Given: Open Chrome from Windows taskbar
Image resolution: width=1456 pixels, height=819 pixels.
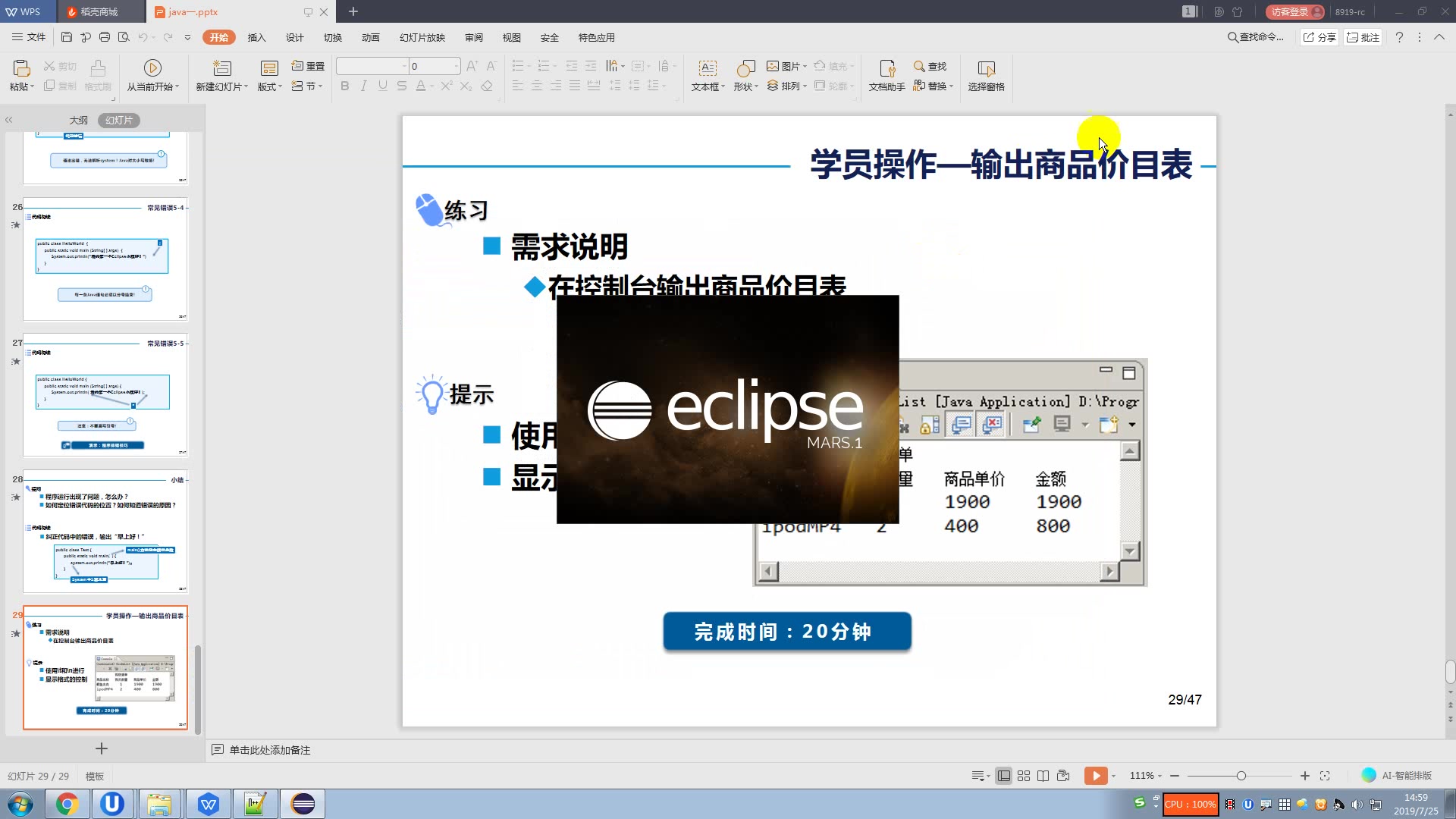Looking at the screenshot, I should coord(67,804).
